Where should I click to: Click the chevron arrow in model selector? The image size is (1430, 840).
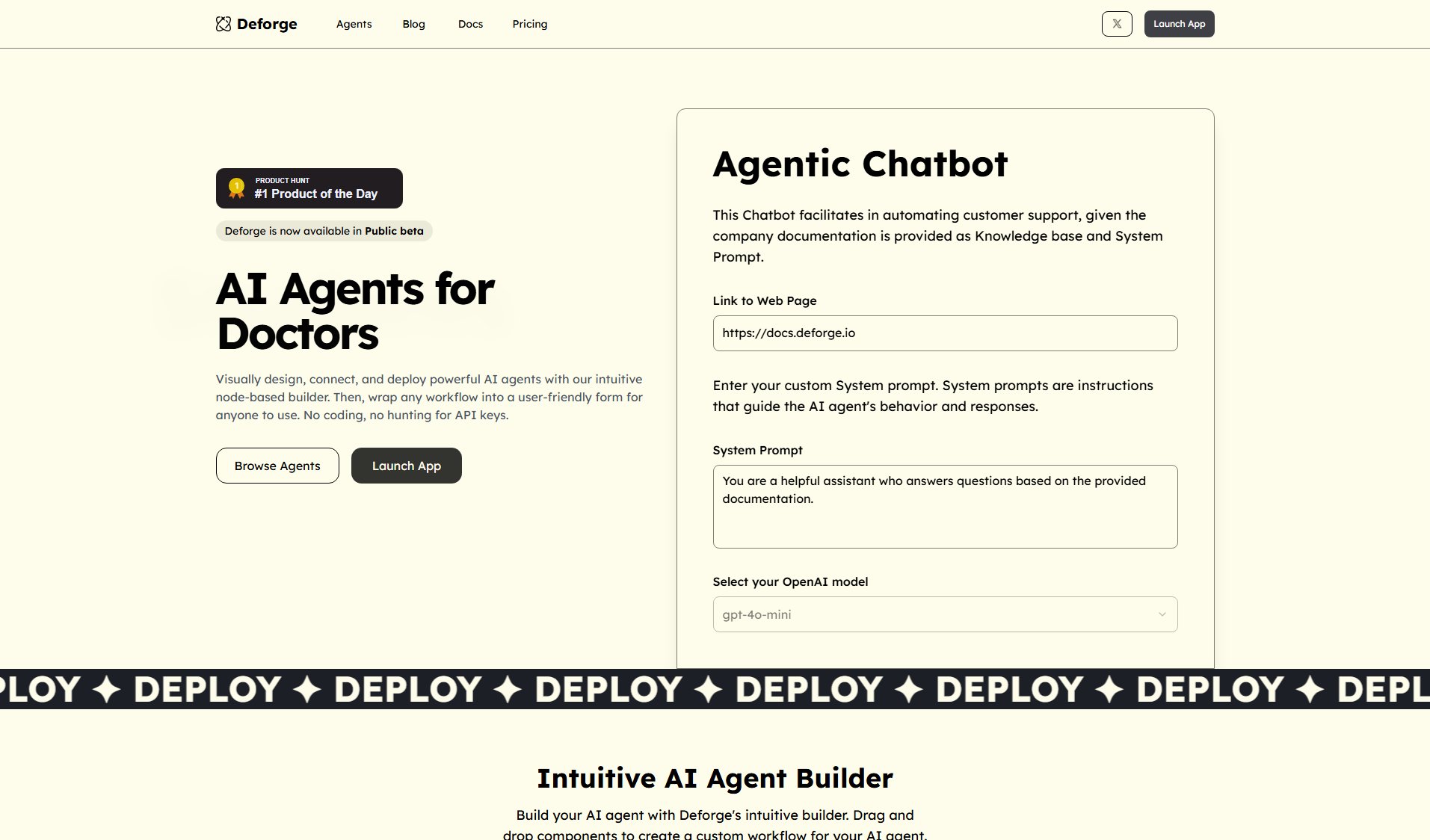click(x=1162, y=614)
